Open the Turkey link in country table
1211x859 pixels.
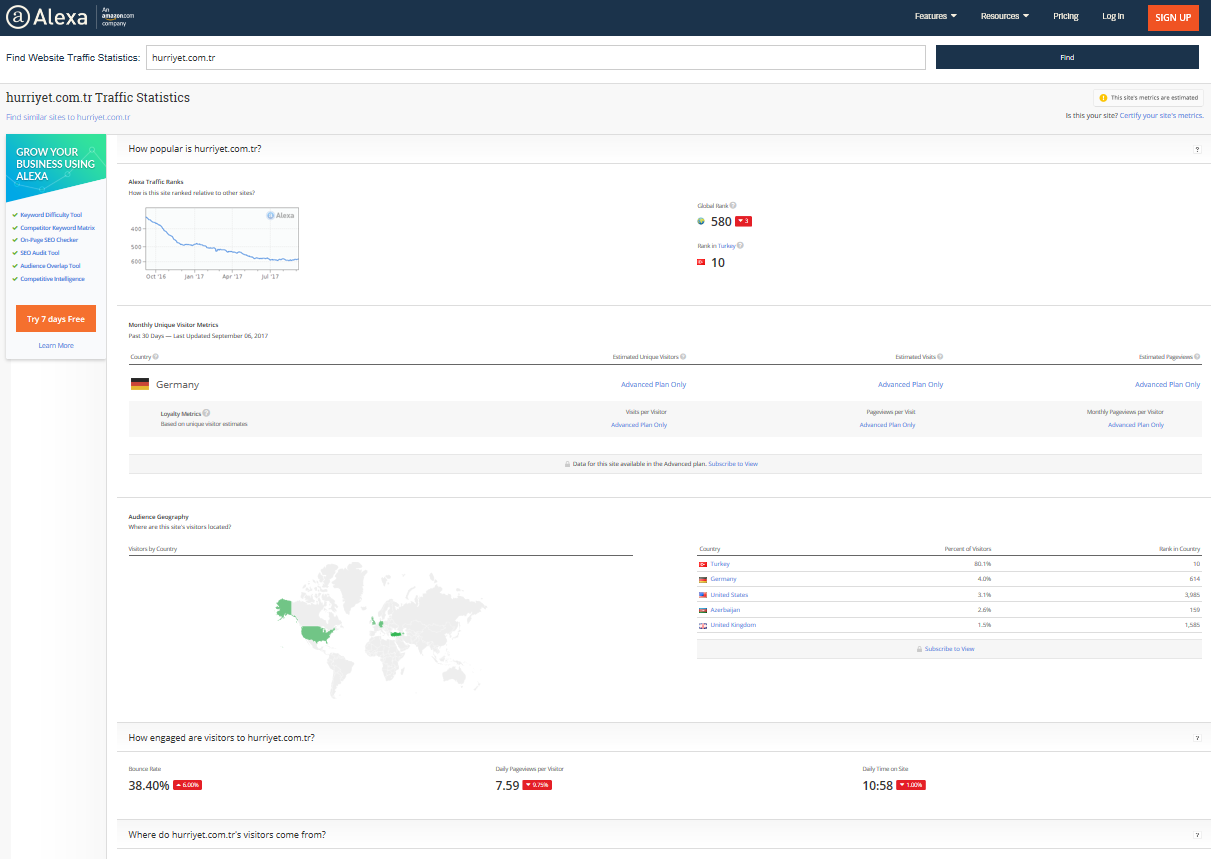(x=720, y=564)
